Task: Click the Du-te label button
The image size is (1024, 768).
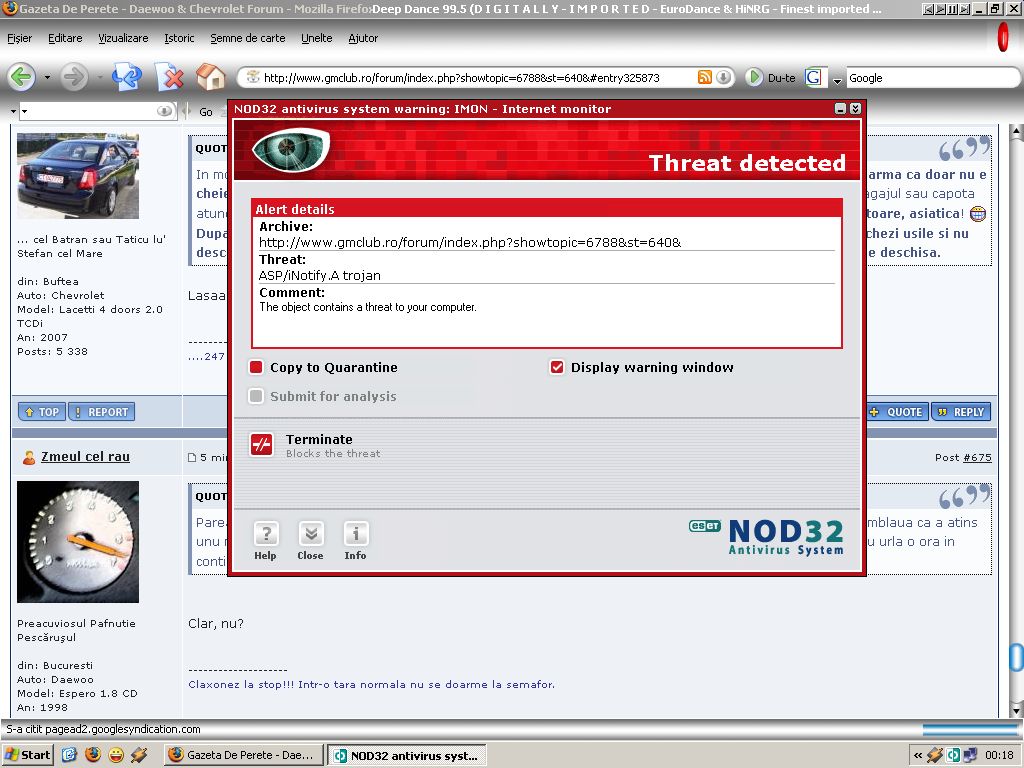Action: (782, 78)
